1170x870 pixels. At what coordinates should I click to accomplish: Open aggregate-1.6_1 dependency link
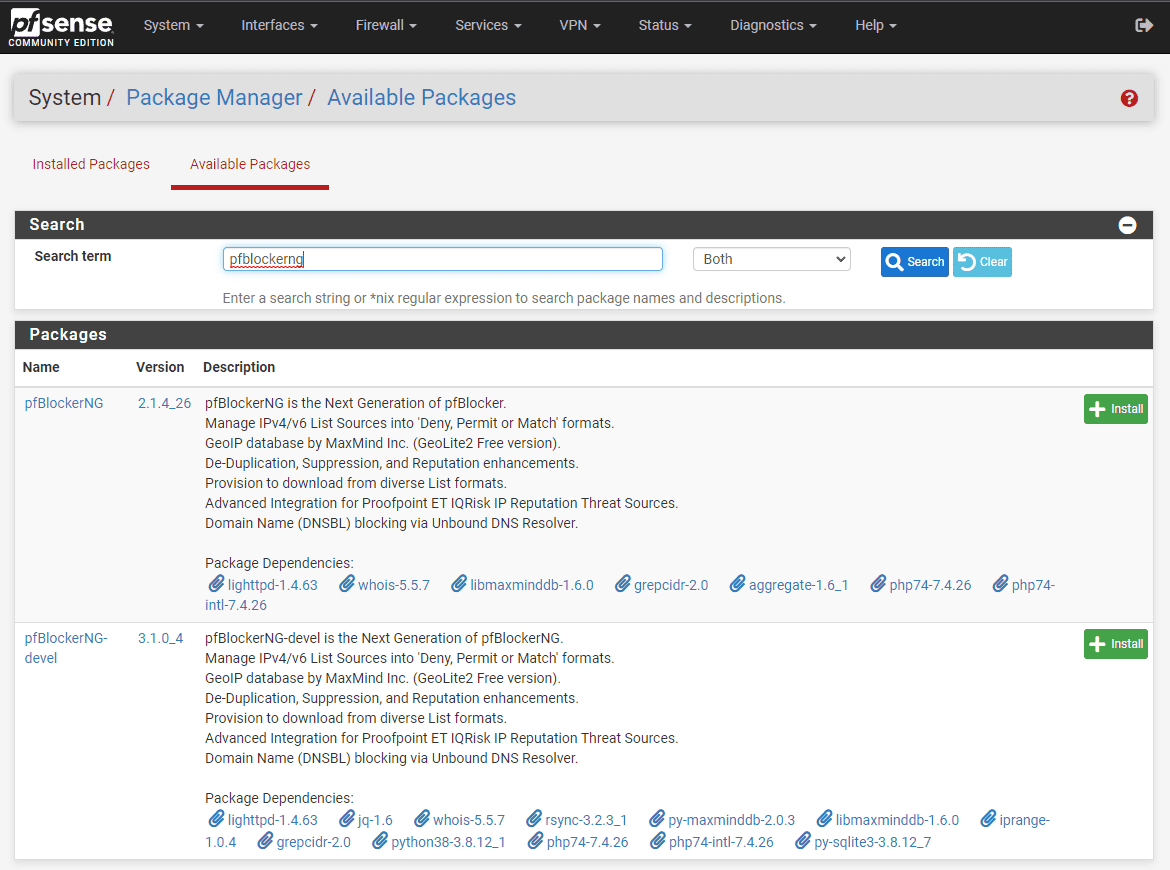[789, 585]
